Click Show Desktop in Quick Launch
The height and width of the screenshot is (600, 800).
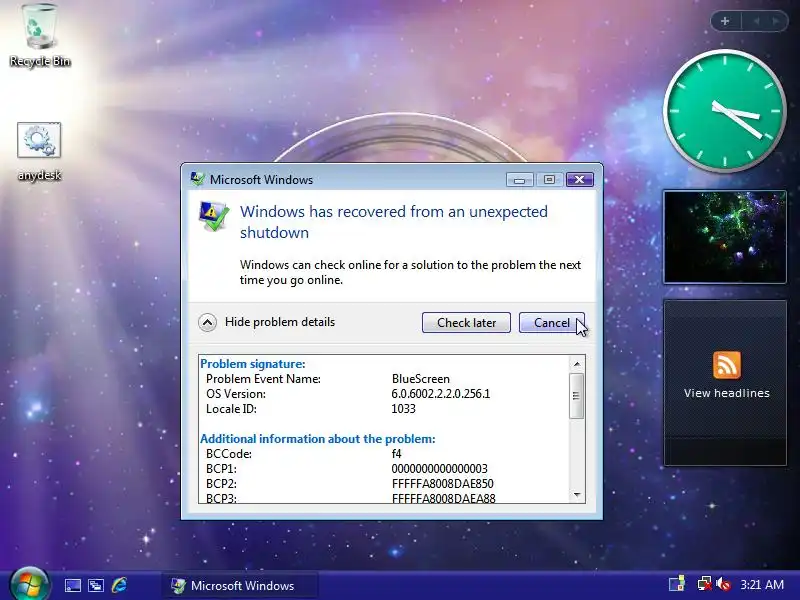click(x=72, y=585)
